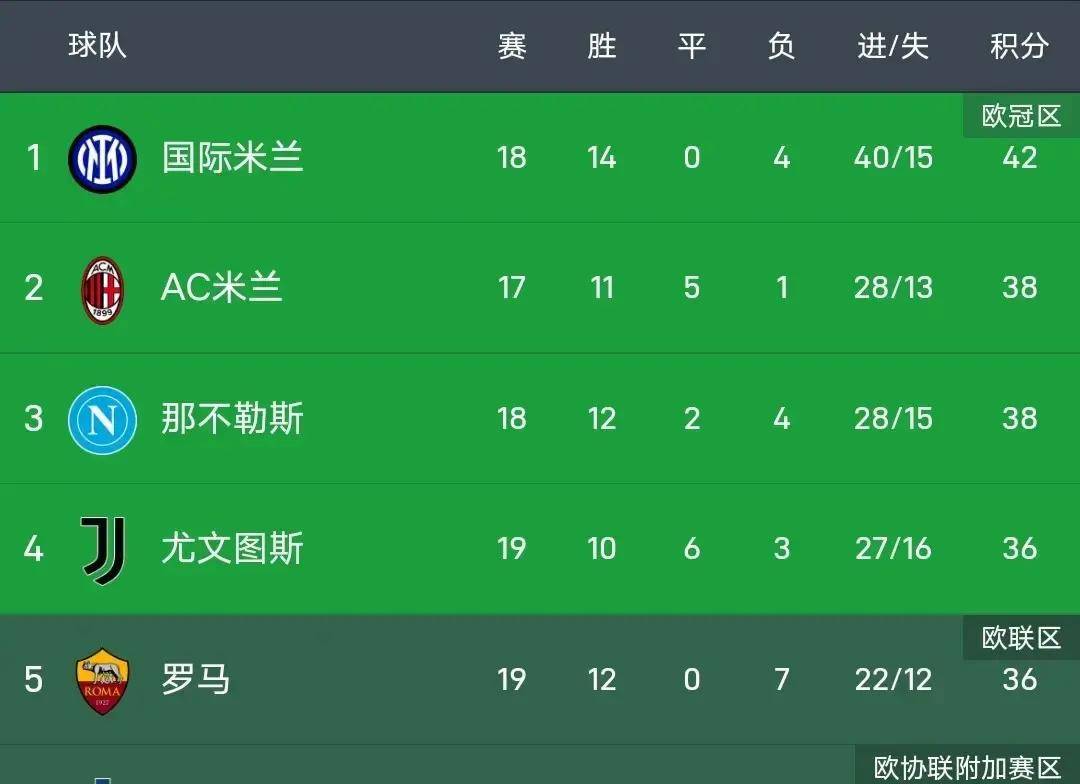The image size is (1080, 784).
Task: Click the 欧联区 zone label
Action: [x=1019, y=637]
